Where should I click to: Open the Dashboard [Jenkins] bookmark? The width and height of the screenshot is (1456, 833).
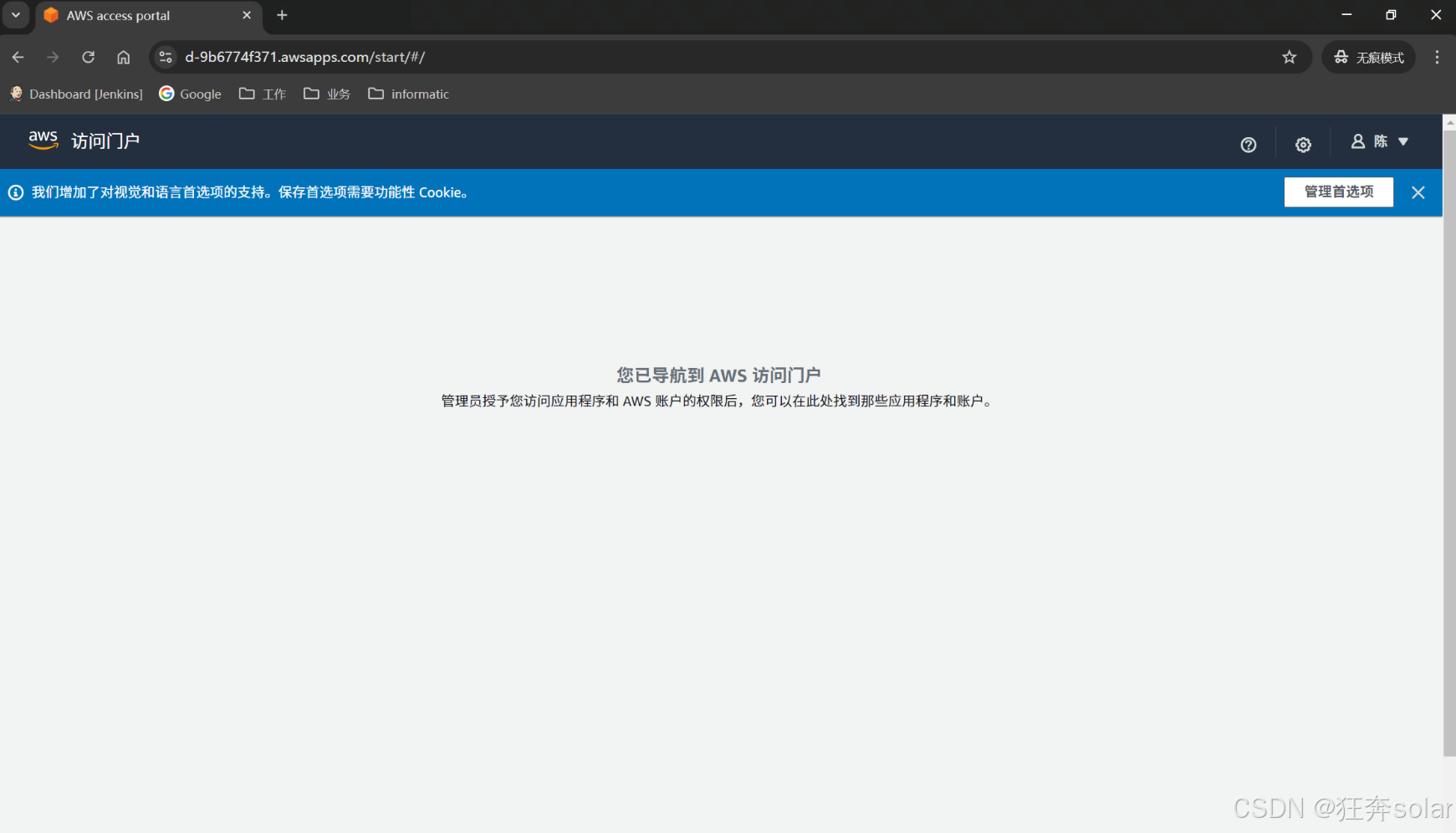76,94
